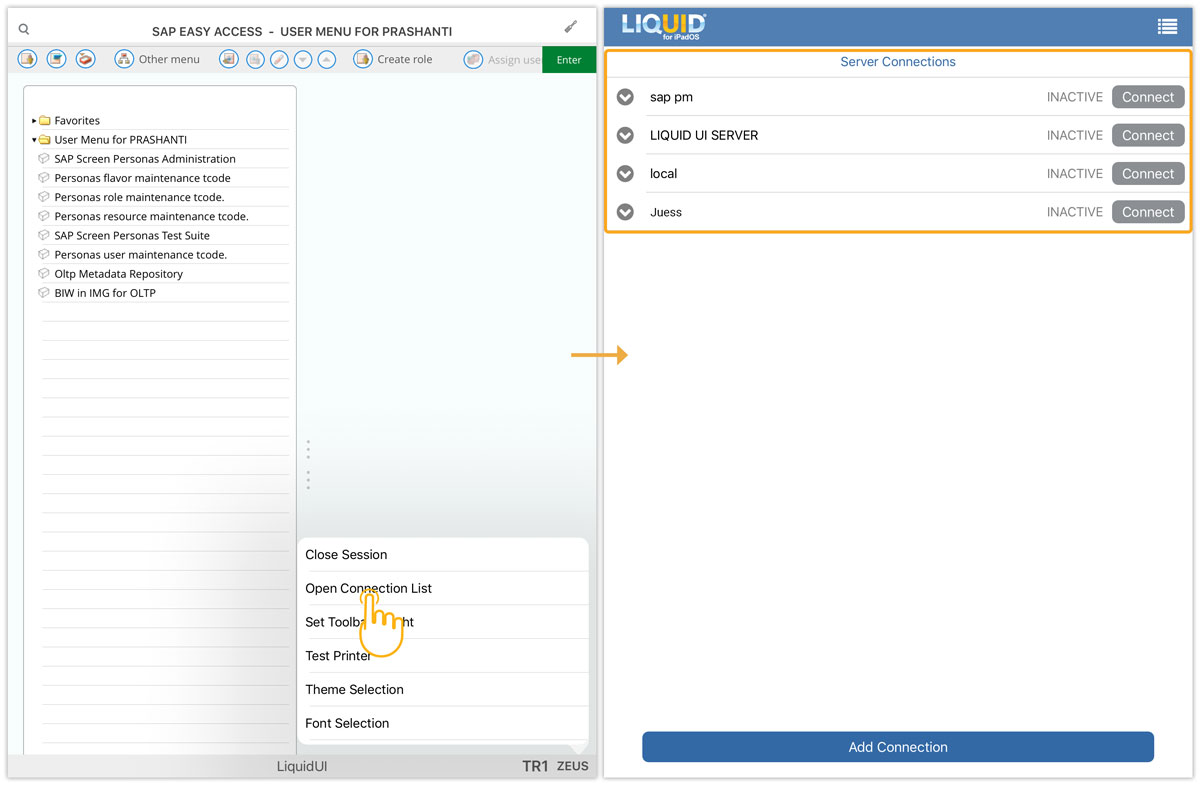
Task: Click INACTIVE status for Juess
Action: click(1075, 212)
